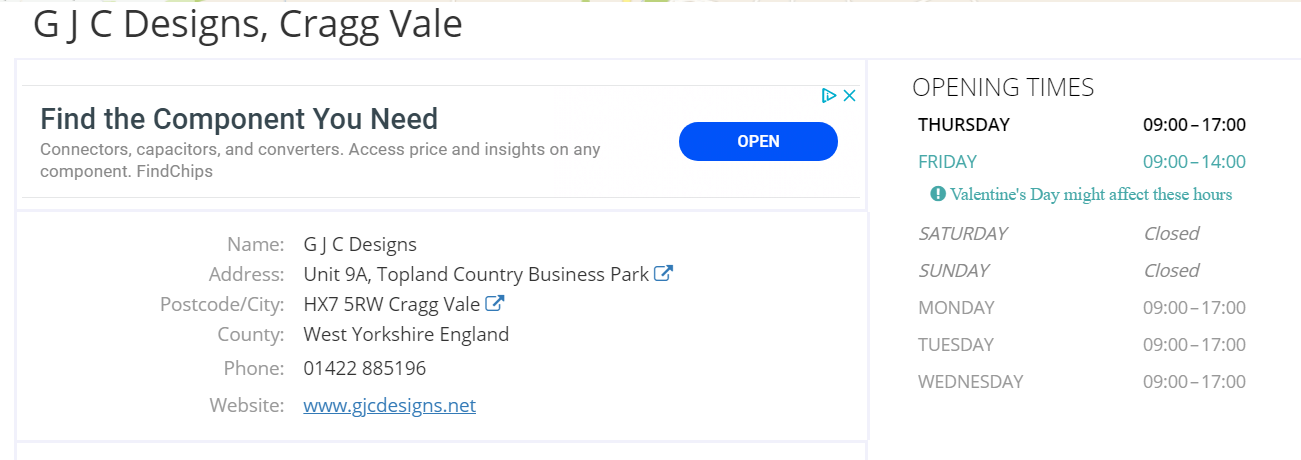Screen dimensions: 1301x460
Task: Click the external link icon beside the address
Action: [663, 273]
